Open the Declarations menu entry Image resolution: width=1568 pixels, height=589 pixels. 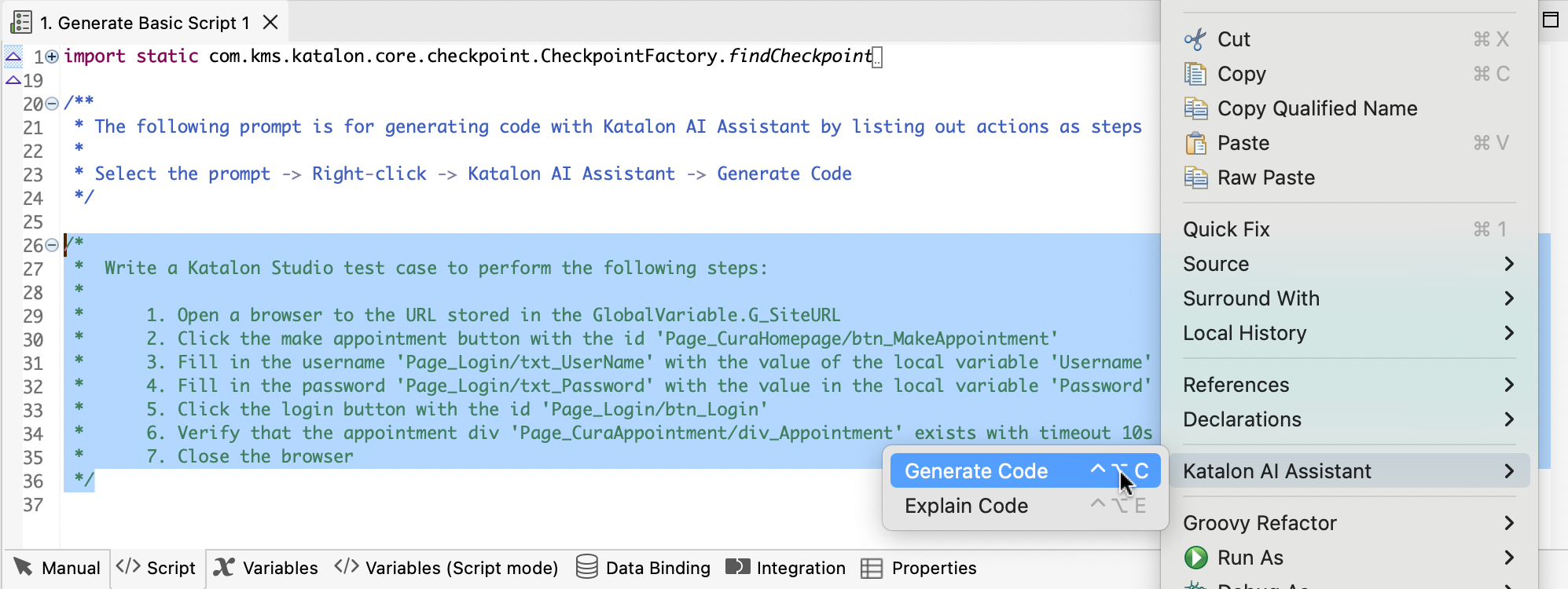1349,419
